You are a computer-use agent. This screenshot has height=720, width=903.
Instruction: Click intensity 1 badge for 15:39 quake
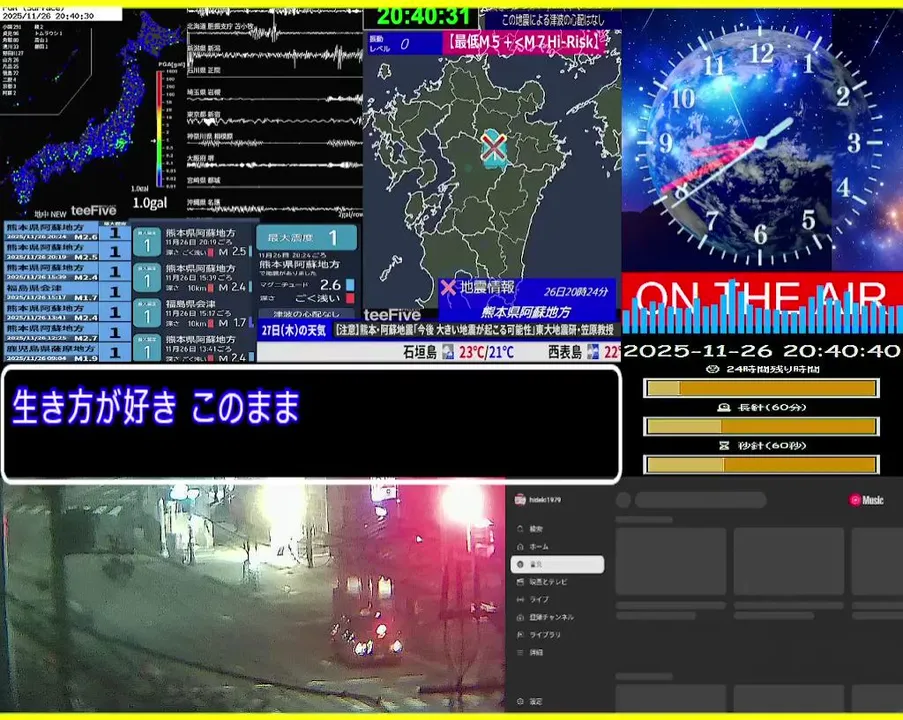[x=147, y=278]
